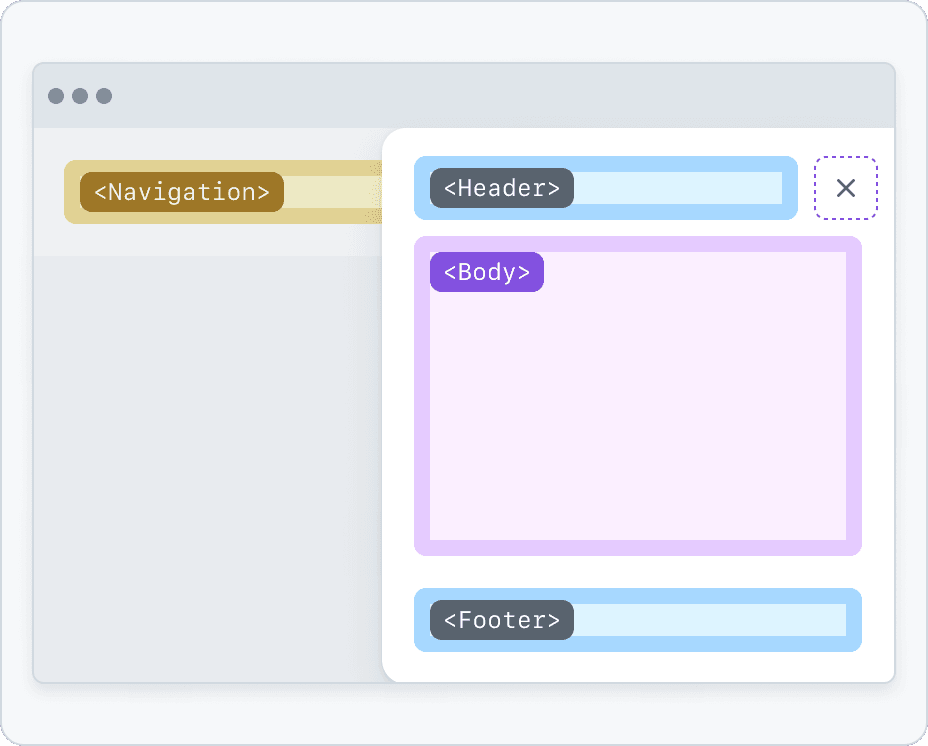Click the third gray dot in title bar

click(x=104, y=96)
